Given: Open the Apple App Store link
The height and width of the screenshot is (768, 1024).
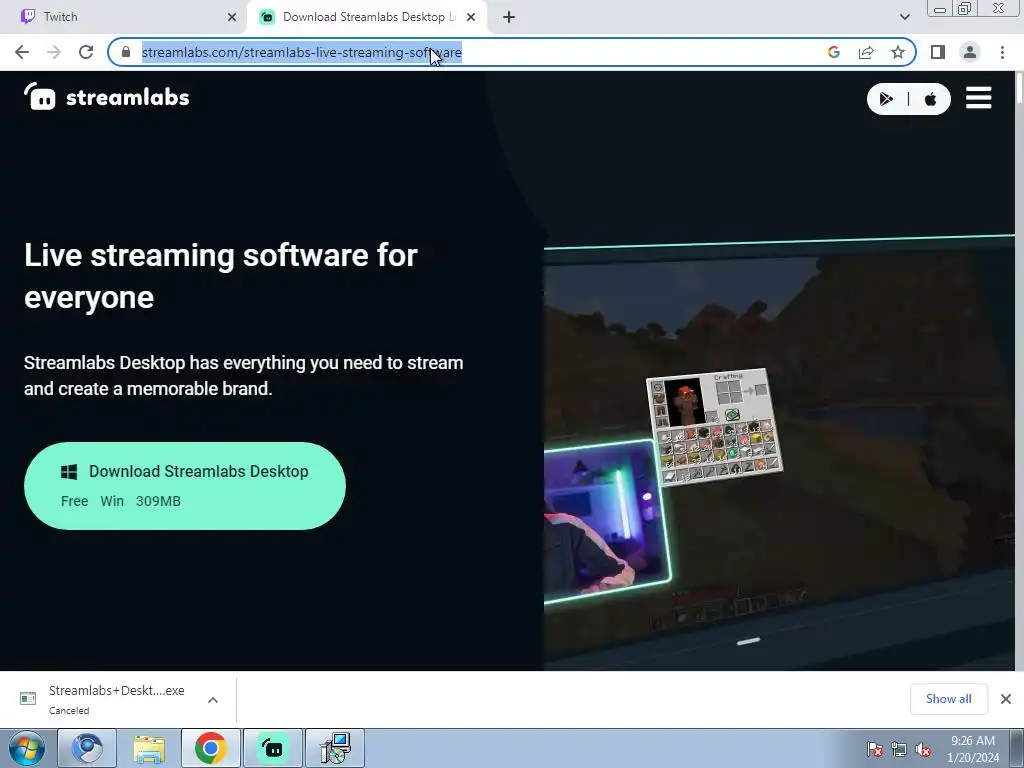Looking at the screenshot, I should click(x=930, y=99).
